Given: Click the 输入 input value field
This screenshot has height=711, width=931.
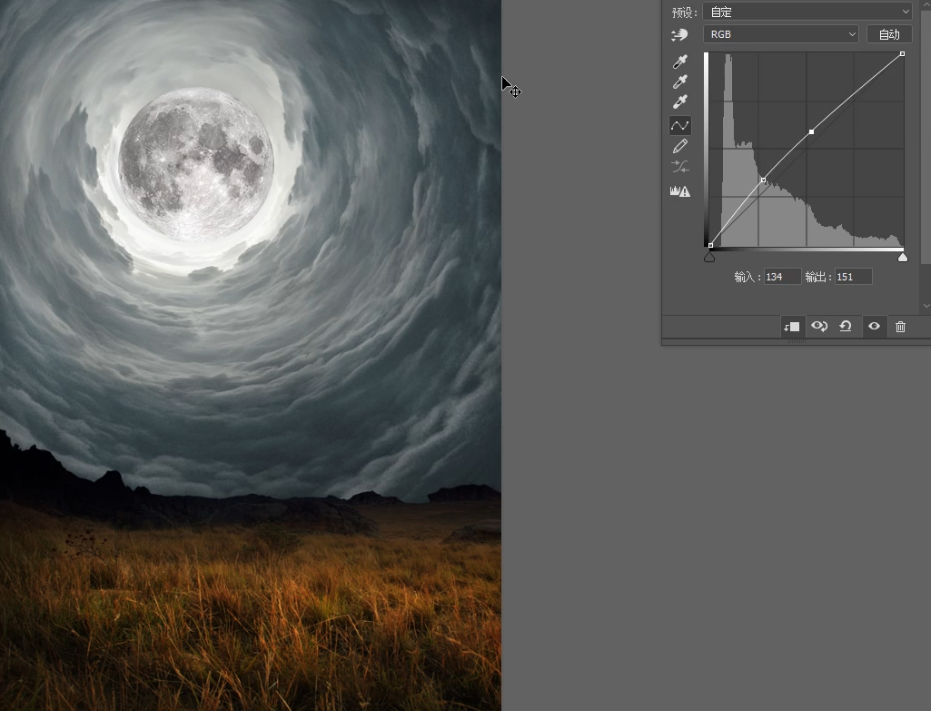Looking at the screenshot, I should pyautogui.click(x=782, y=277).
